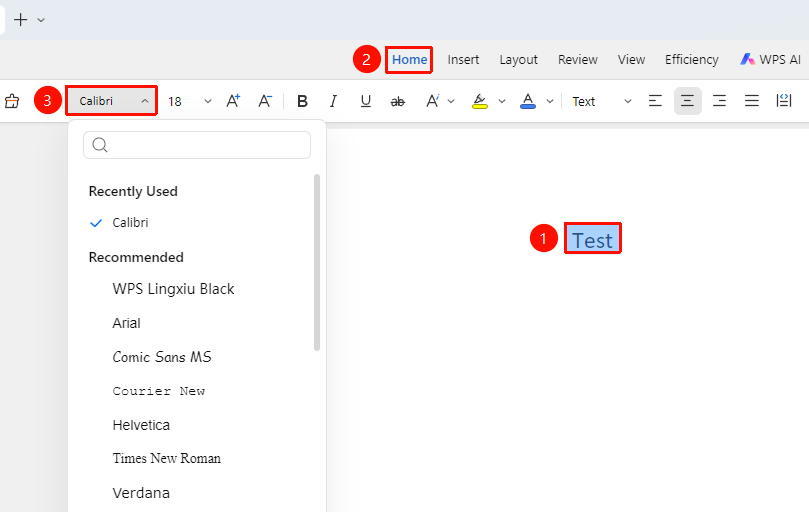Click the font list scrollbar

(317, 263)
